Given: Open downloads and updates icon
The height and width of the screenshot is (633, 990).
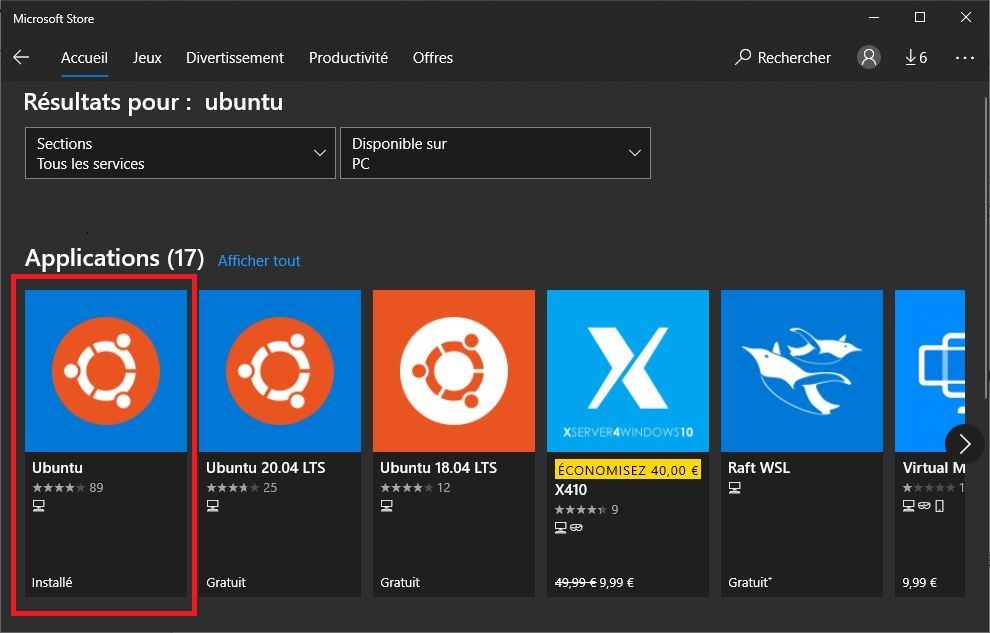Looking at the screenshot, I should pos(915,58).
